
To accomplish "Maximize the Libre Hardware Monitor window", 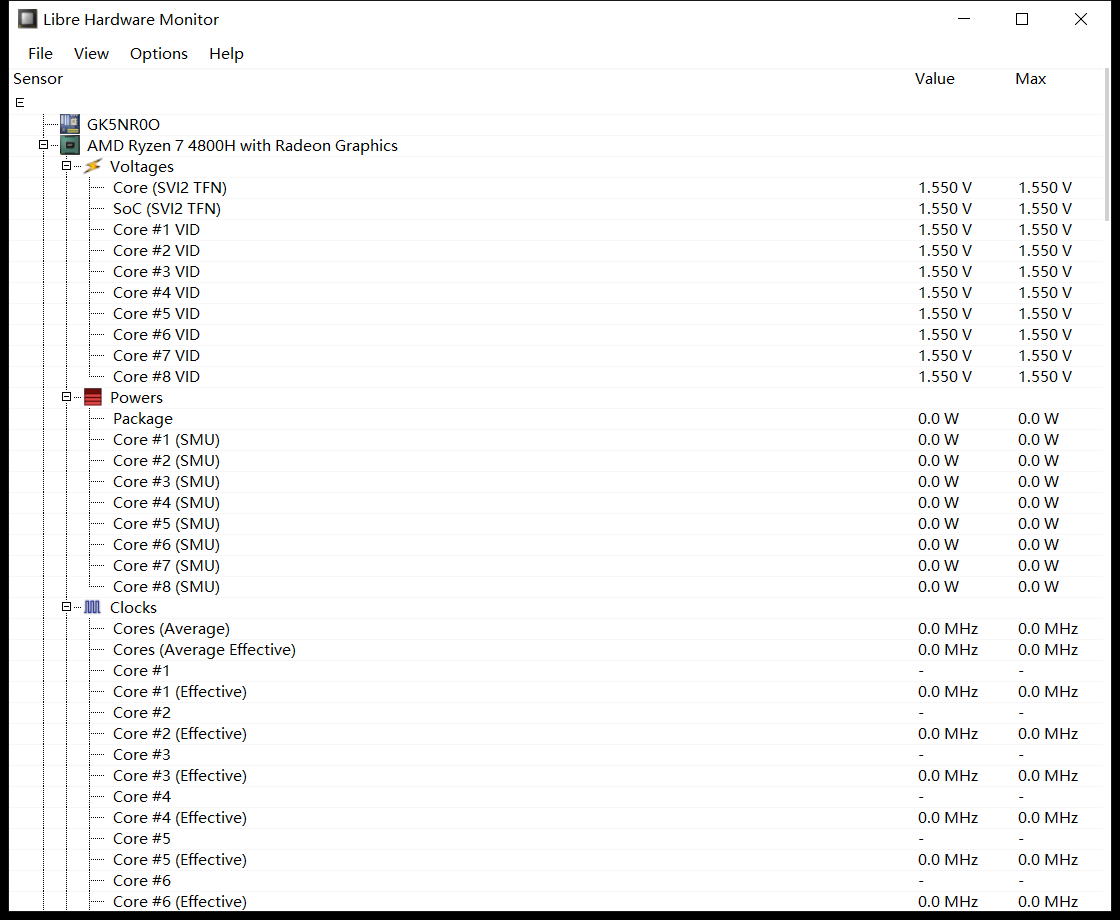I will (x=1022, y=19).
